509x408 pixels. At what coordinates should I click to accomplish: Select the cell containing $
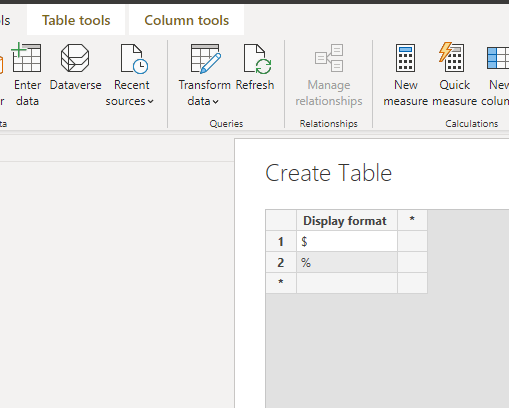(x=347, y=241)
